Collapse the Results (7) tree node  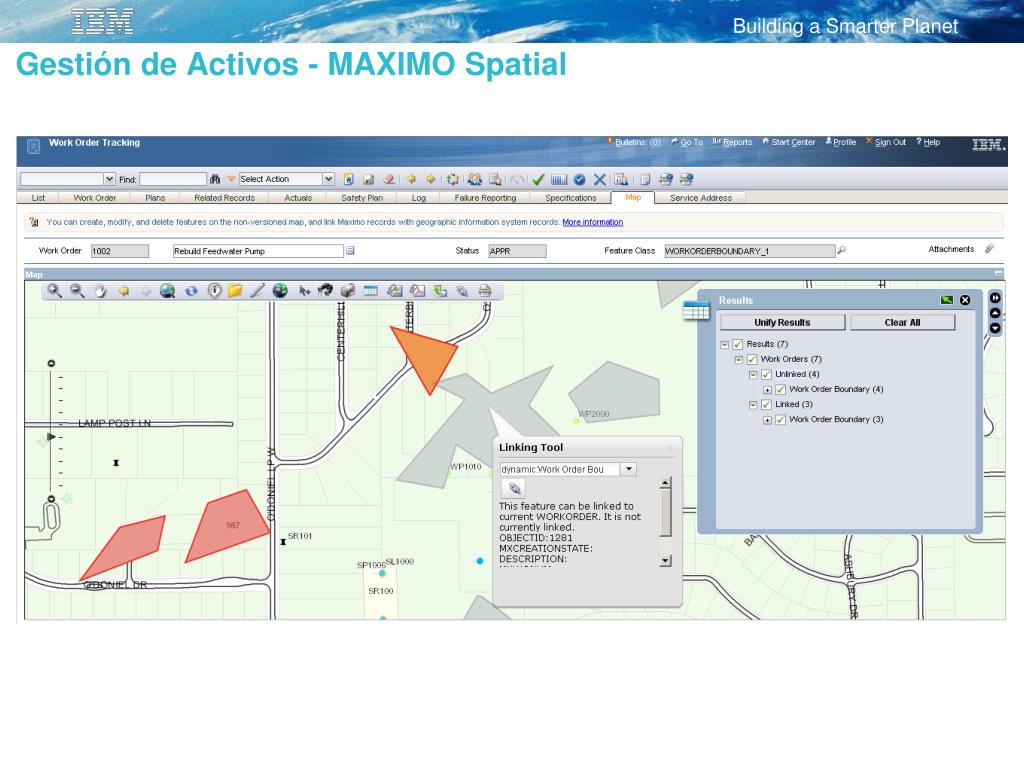(724, 345)
